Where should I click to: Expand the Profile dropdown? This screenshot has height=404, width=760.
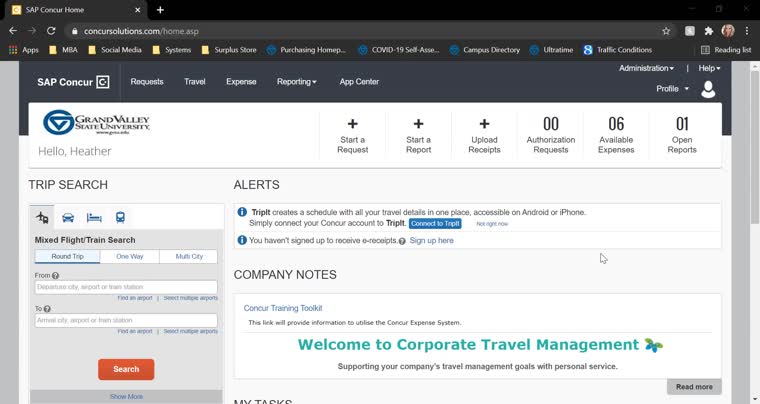pyautogui.click(x=672, y=89)
